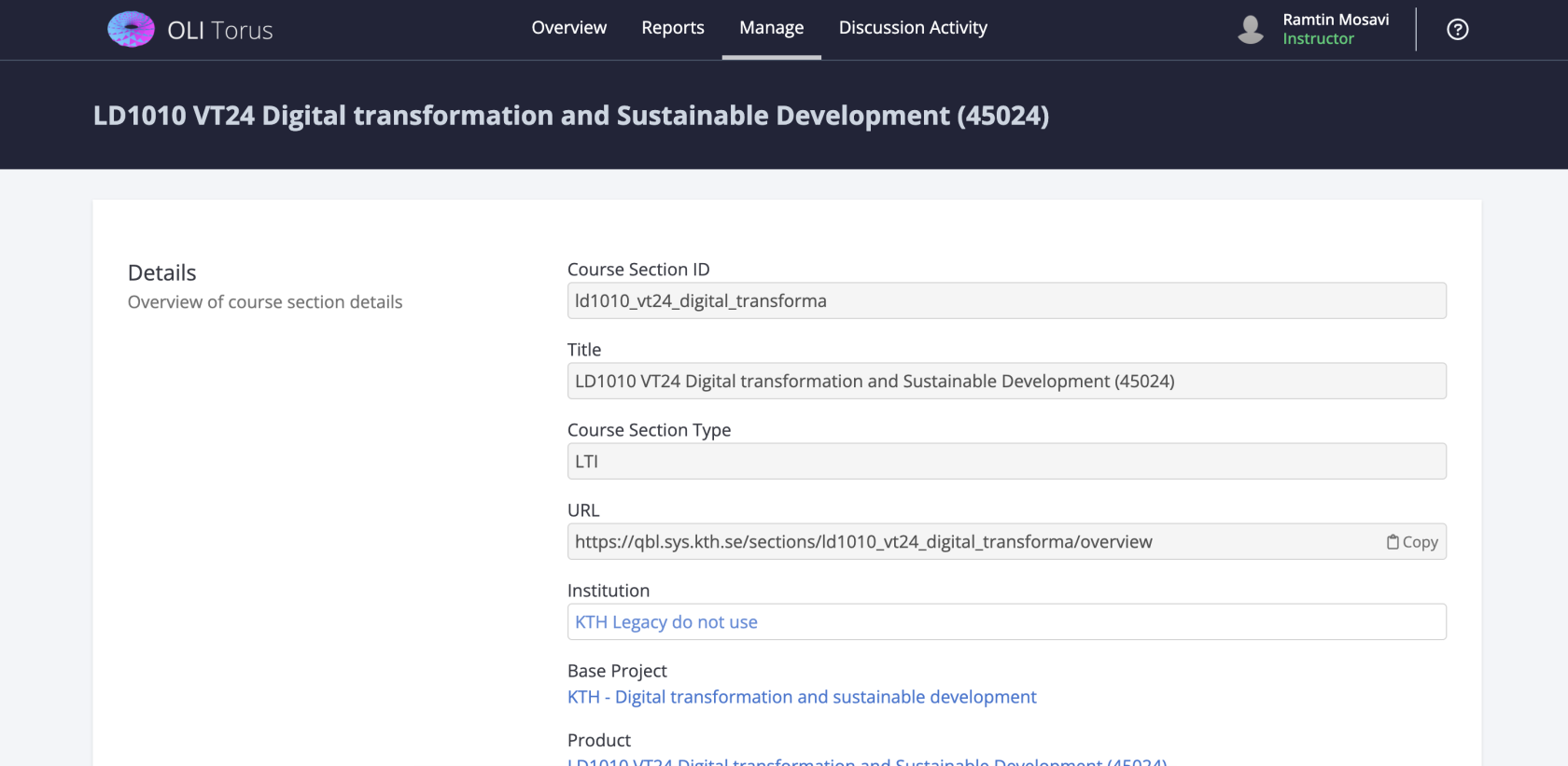
Task: Click the Ramtin Mosavi user name
Action: (x=1336, y=20)
